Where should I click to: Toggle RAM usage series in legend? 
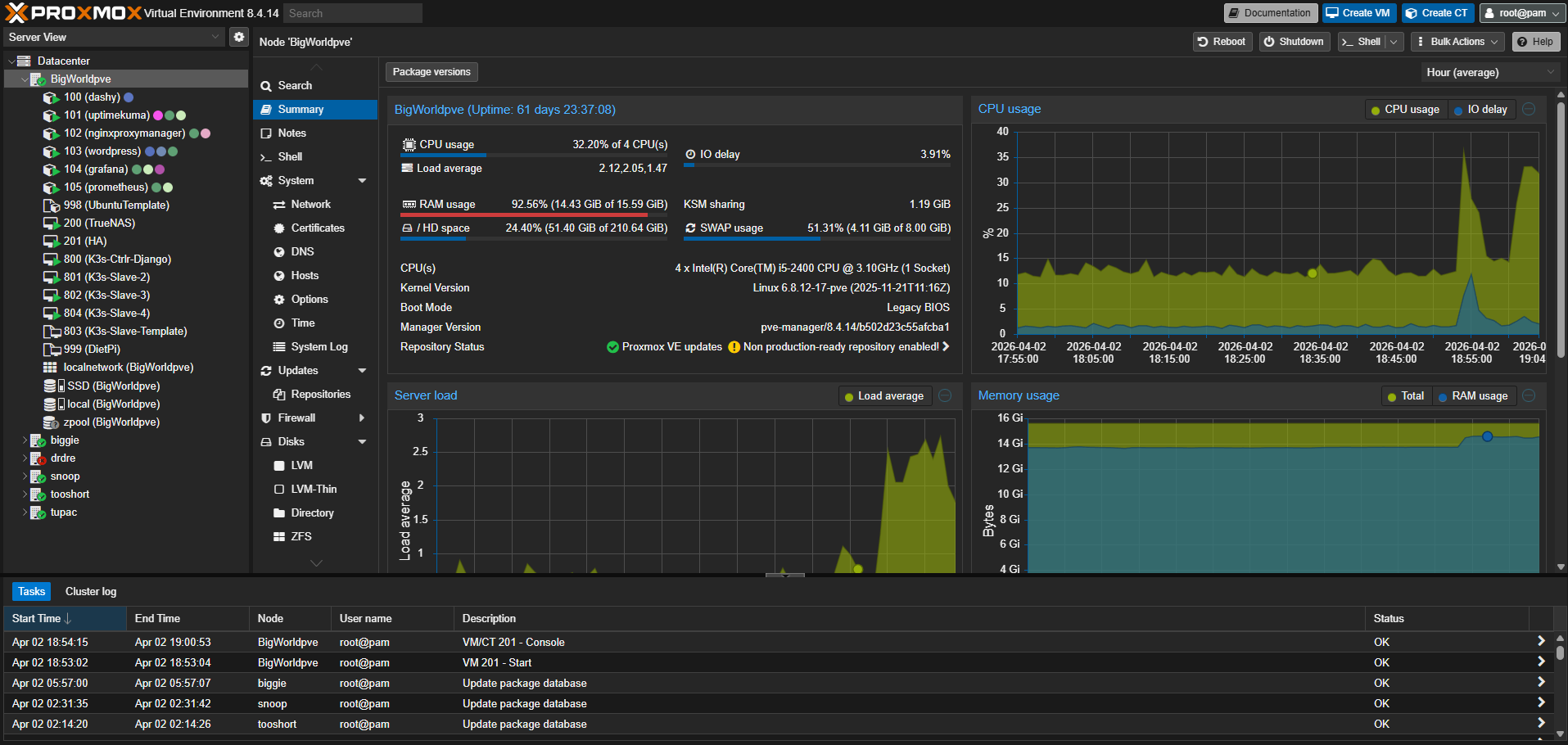[1473, 396]
